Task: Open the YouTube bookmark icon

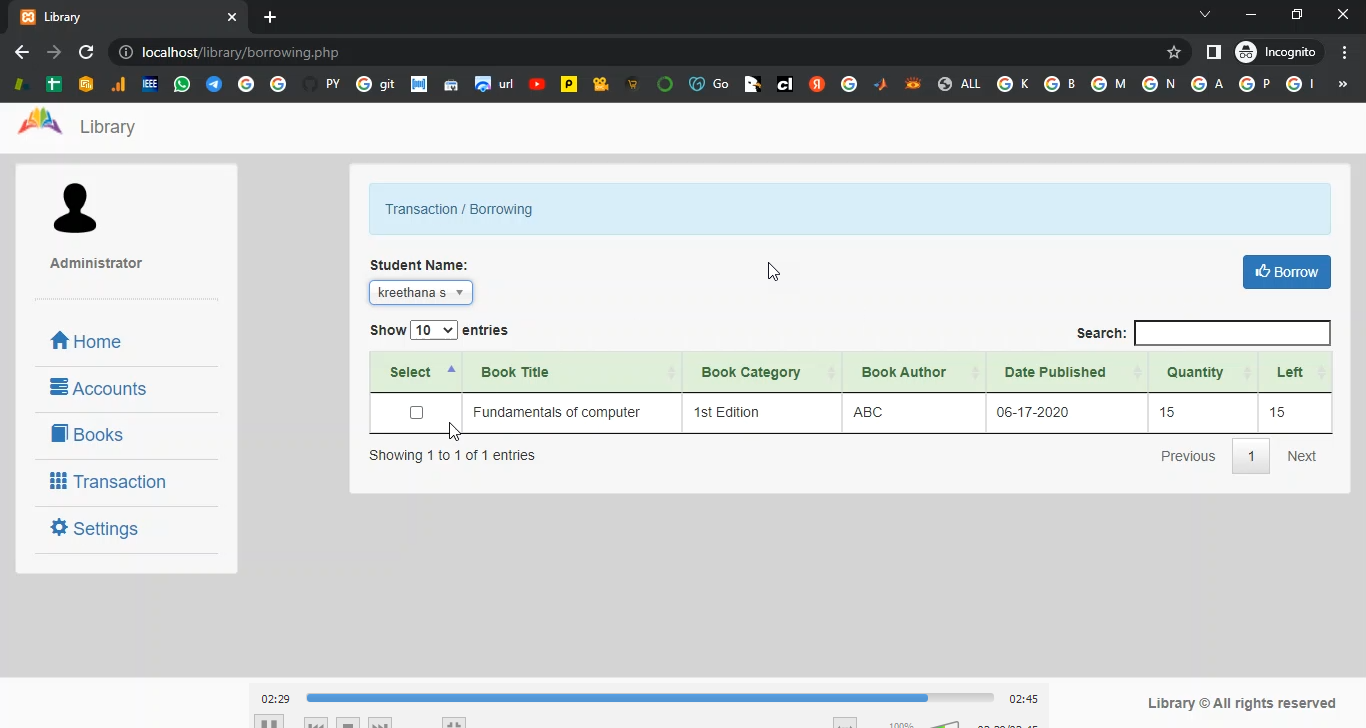Action: 537,84
